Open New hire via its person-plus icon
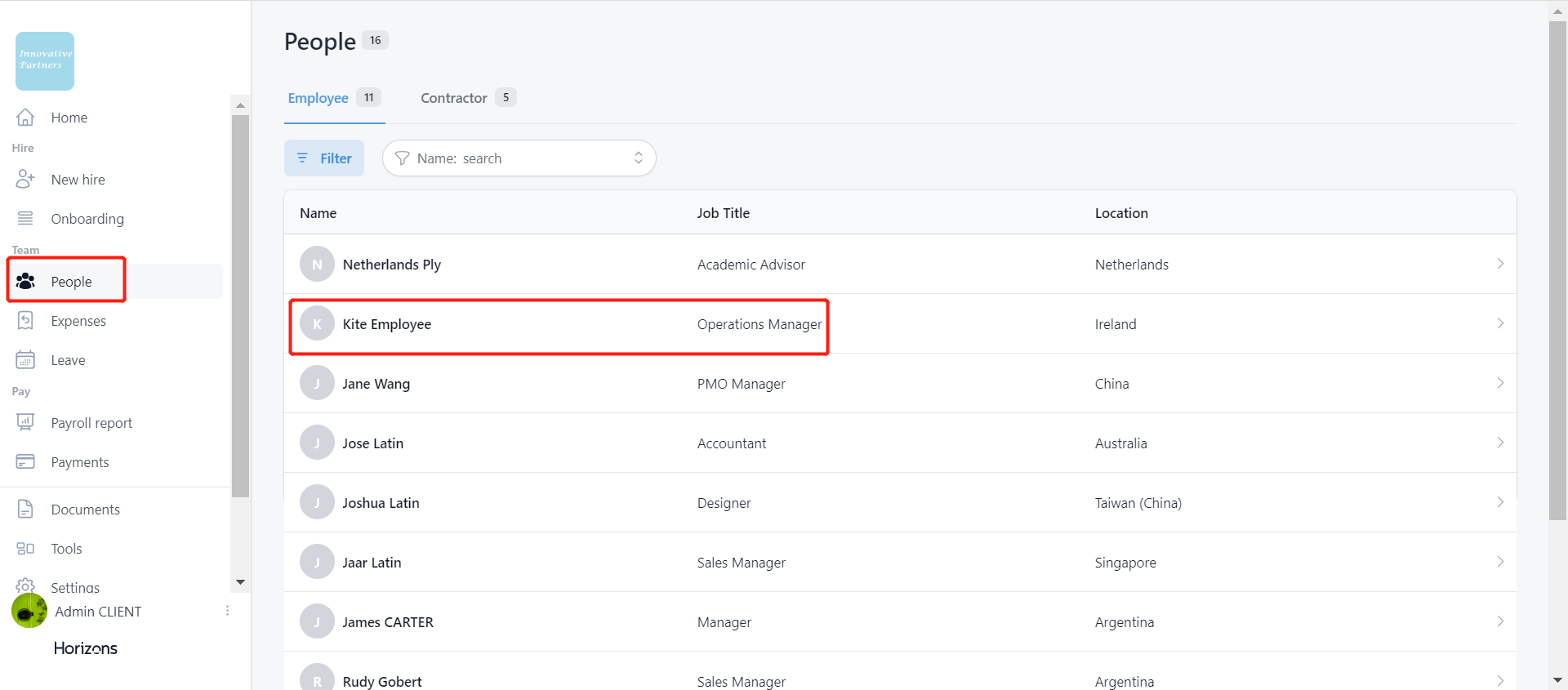Viewport: 1568px width, 690px height. point(25,180)
